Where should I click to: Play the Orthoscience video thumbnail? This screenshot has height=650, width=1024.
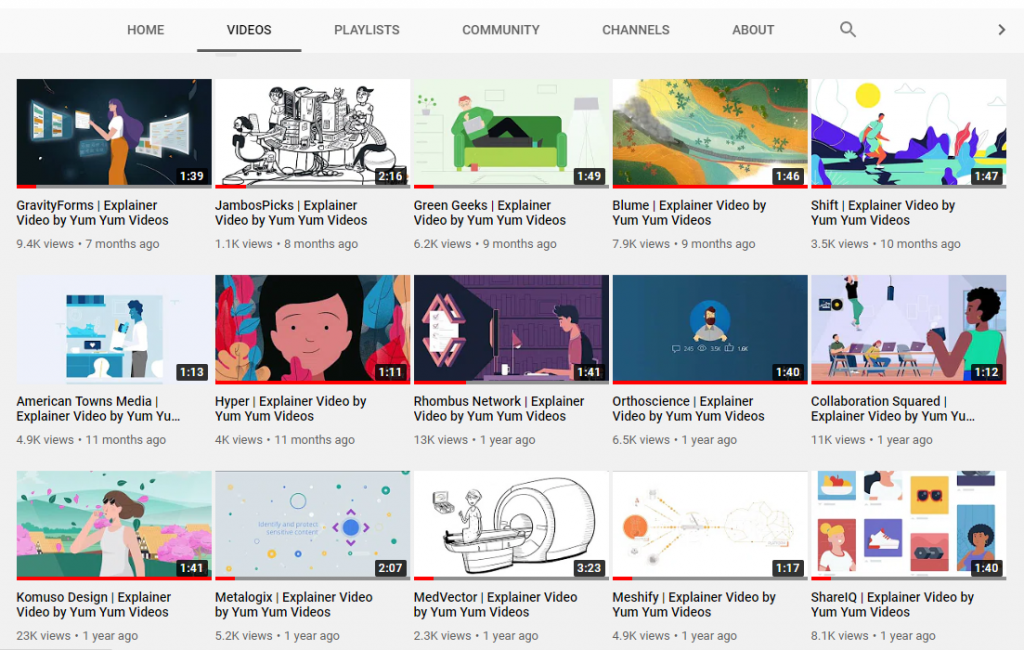[x=709, y=328]
